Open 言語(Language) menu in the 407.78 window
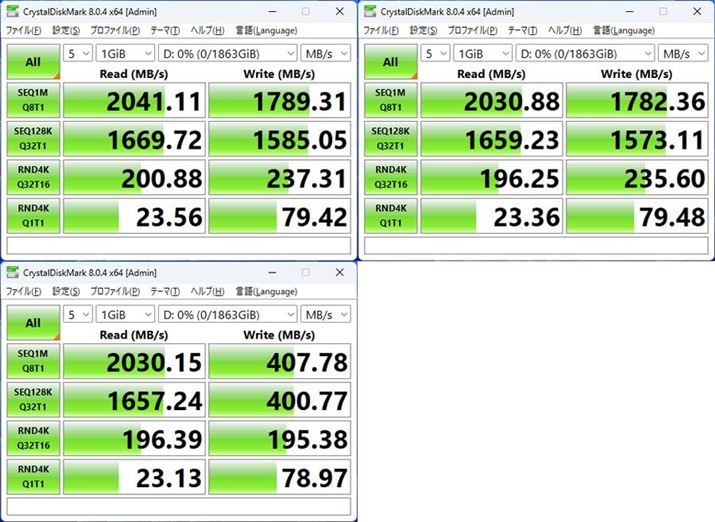Viewport: 715px width, 522px height. coord(266,291)
